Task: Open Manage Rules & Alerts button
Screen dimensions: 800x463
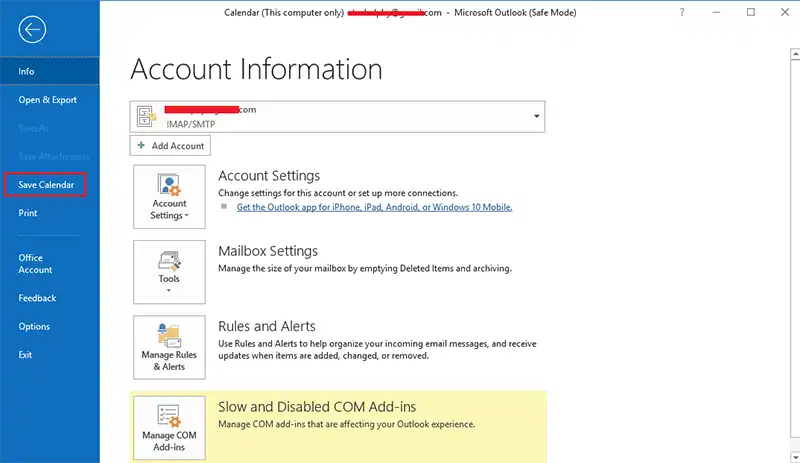Action: [169, 347]
